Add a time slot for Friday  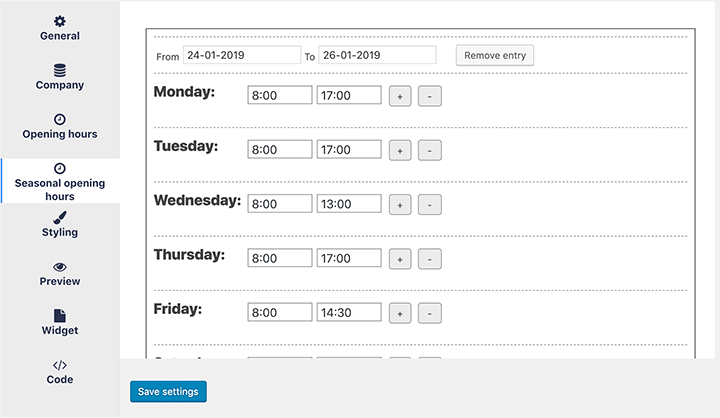(x=400, y=313)
